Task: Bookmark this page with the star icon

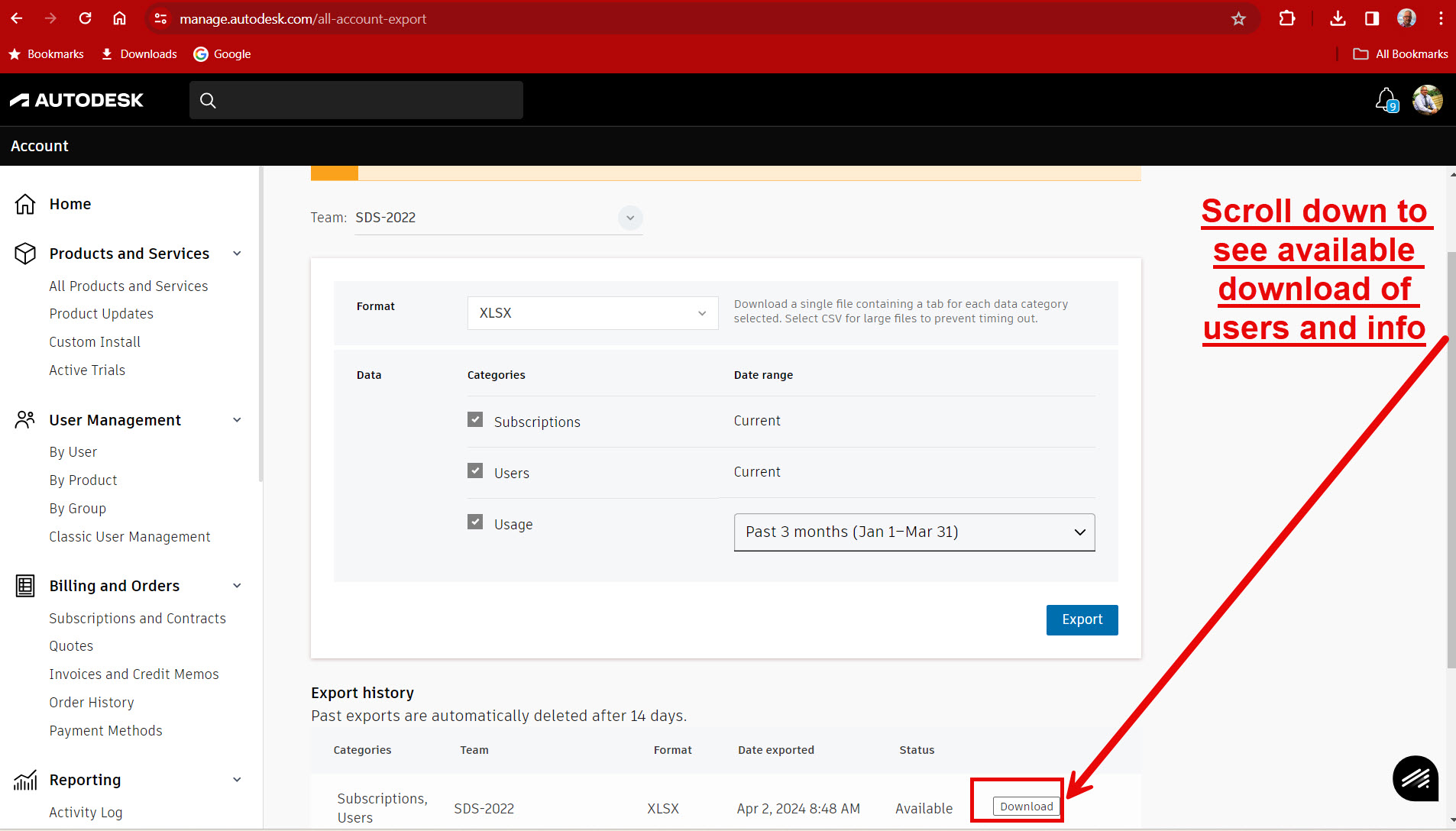Action: (1238, 18)
